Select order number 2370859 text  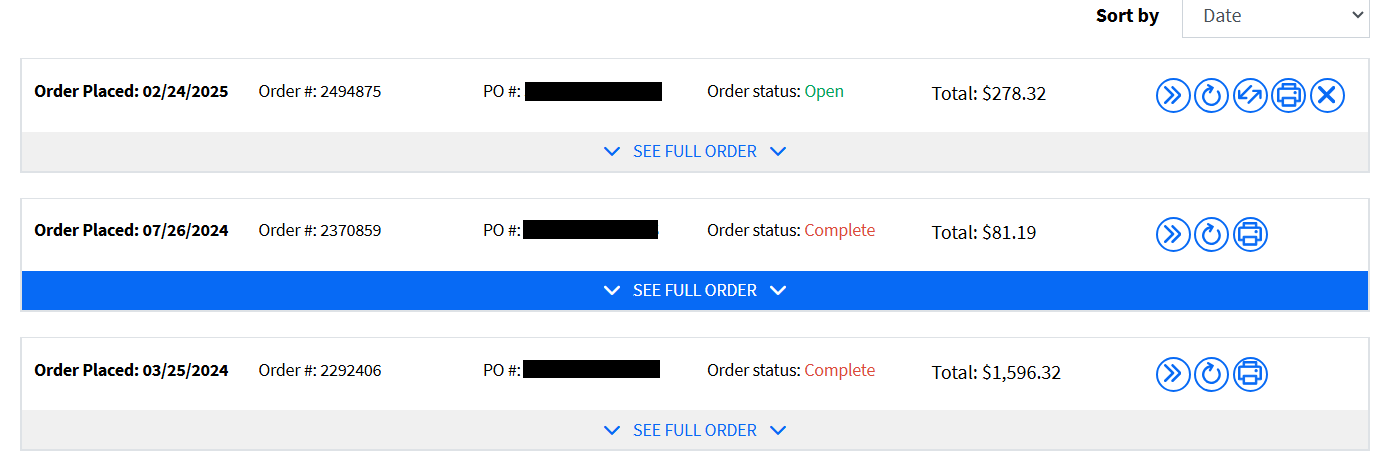click(350, 230)
